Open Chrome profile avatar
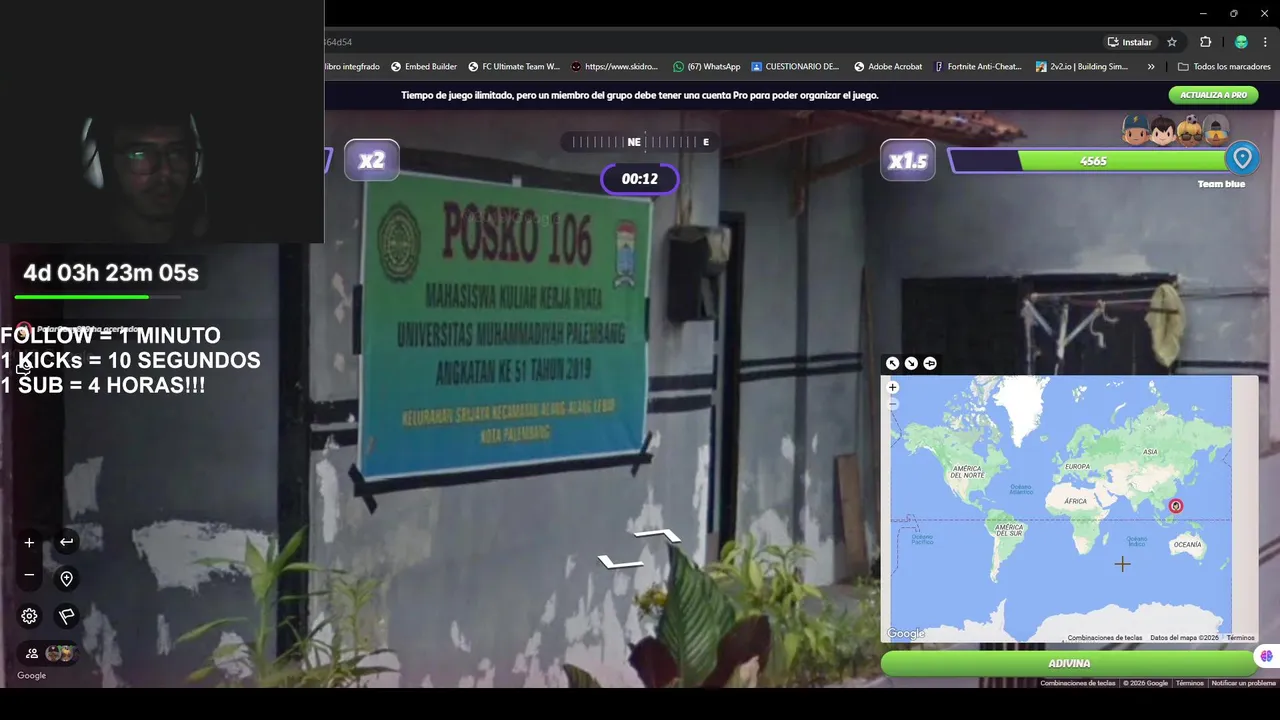1280x720 pixels. [x=1241, y=42]
